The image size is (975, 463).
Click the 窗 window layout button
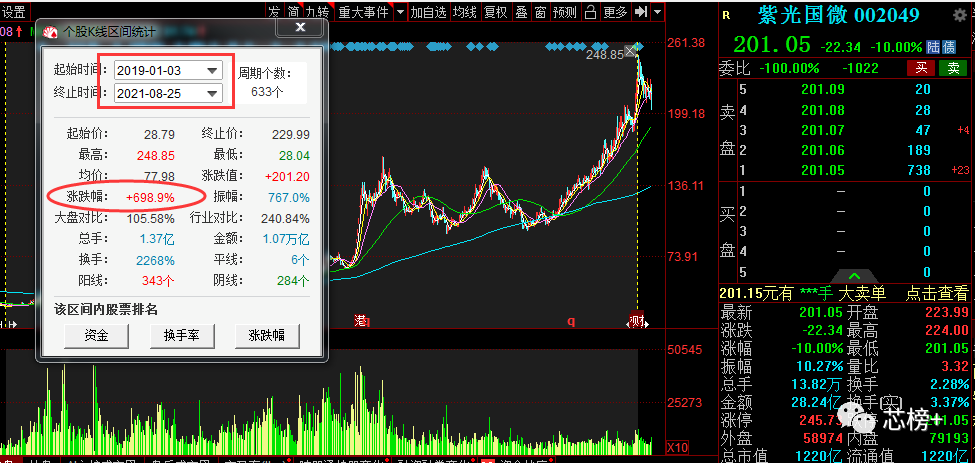[x=540, y=11]
